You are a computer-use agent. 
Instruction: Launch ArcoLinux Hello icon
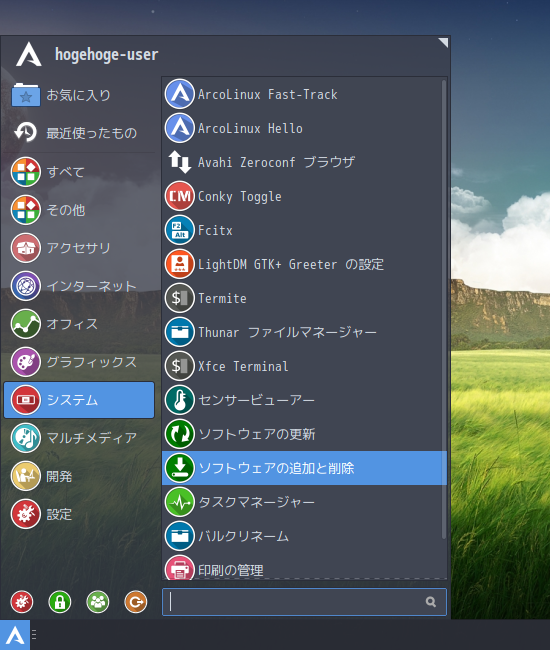click(179, 128)
